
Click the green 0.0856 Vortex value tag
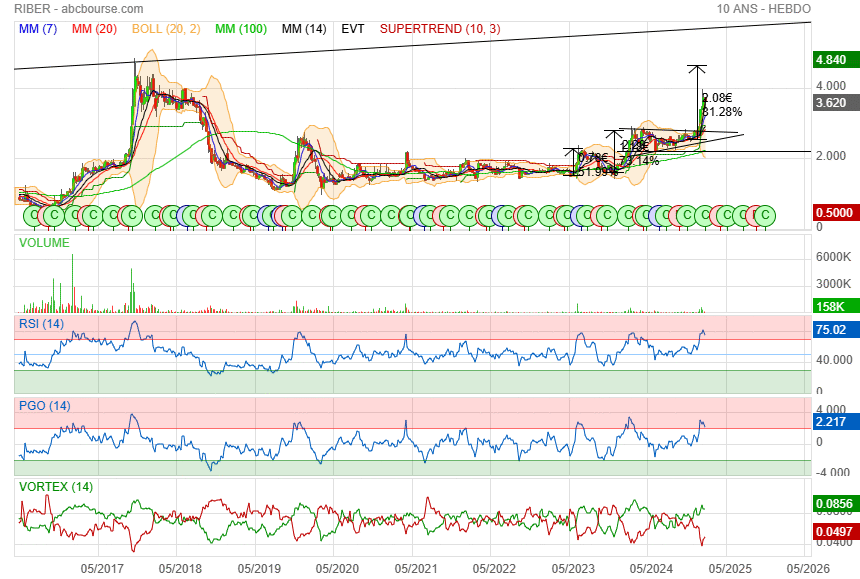point(832,504)
